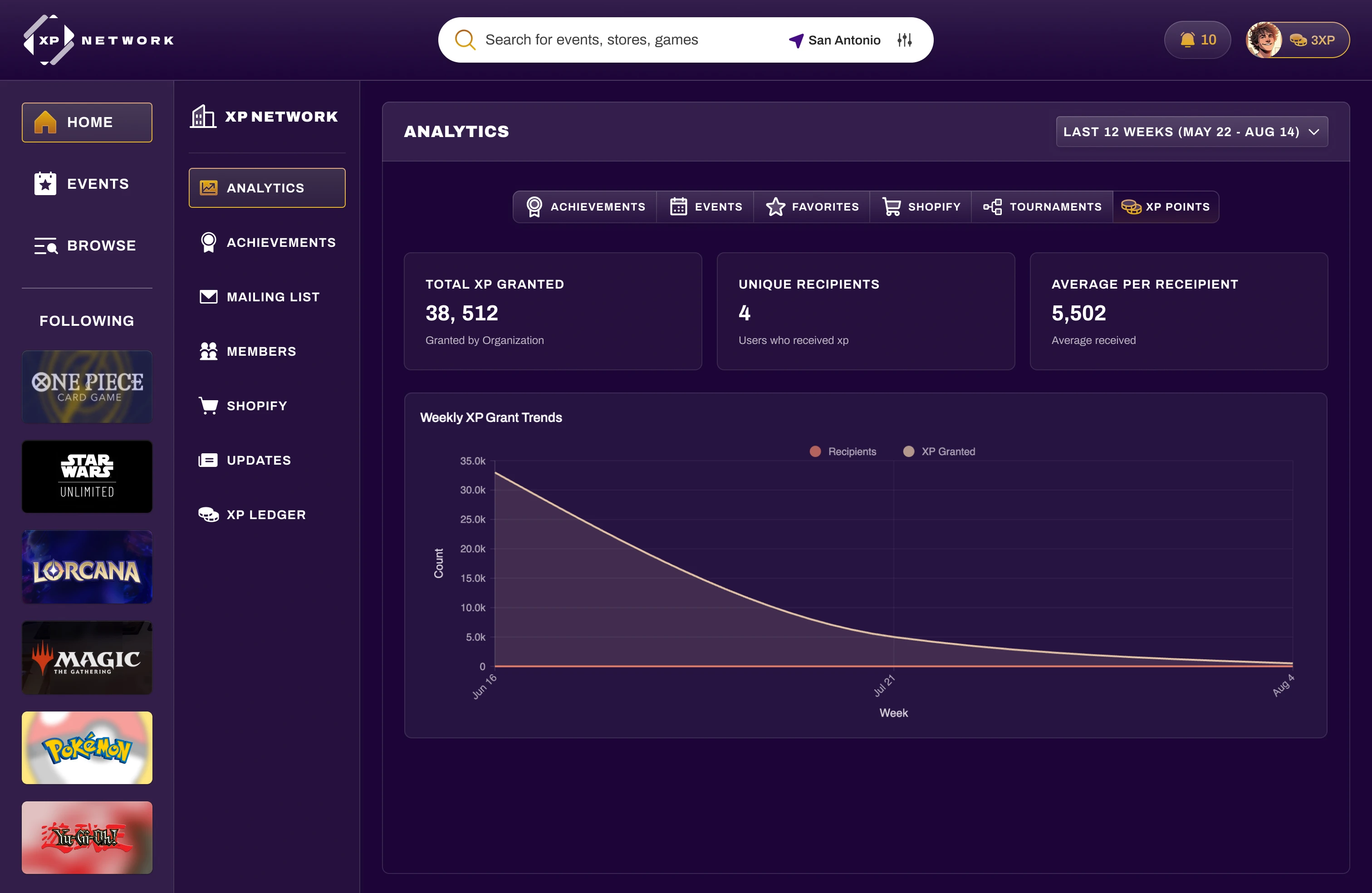Open user profile avatar menu
1372x893 pixels.
(x=1264, y=40)
